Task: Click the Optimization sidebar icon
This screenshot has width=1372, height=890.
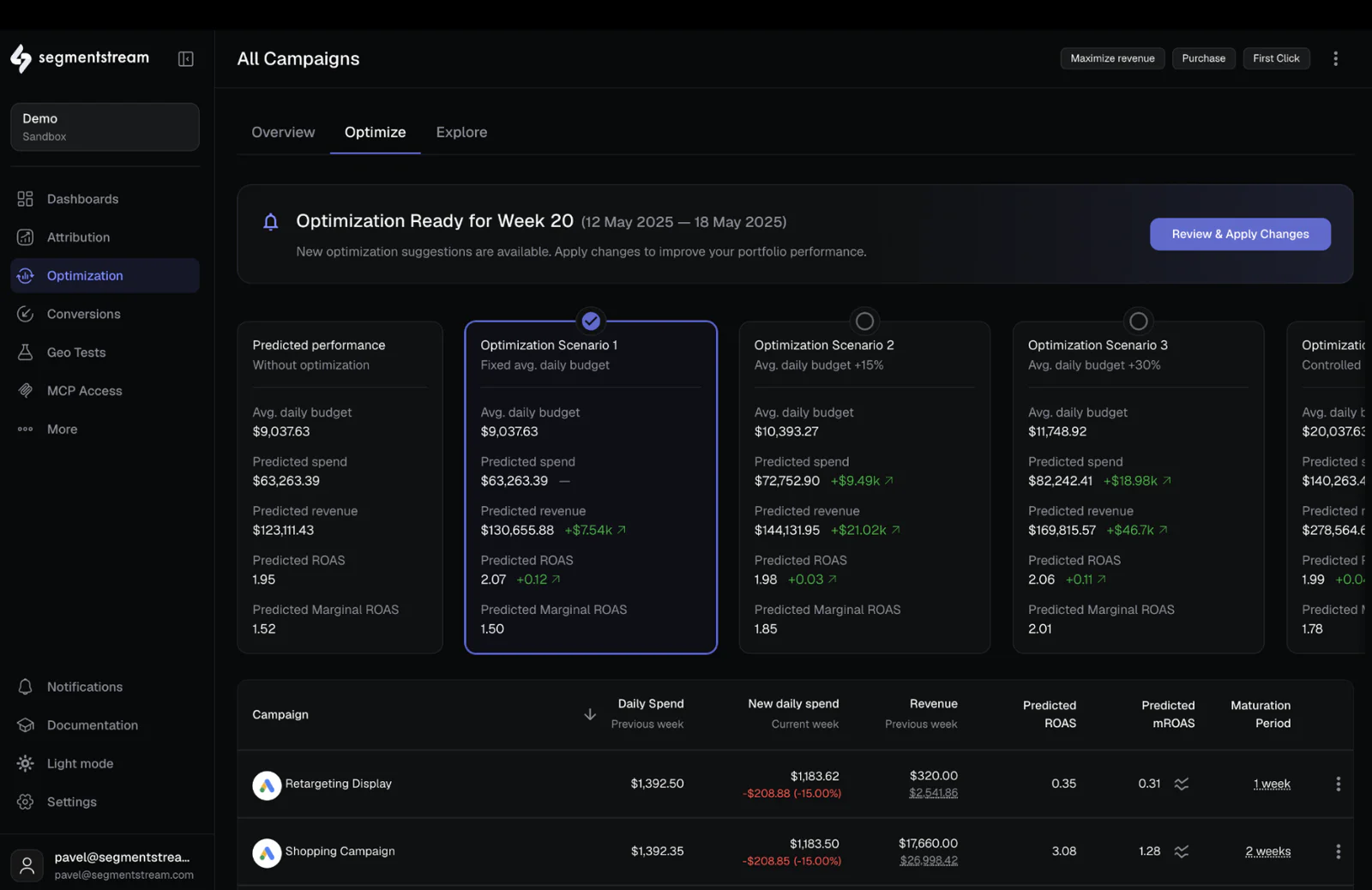Action: pos(26,275)
